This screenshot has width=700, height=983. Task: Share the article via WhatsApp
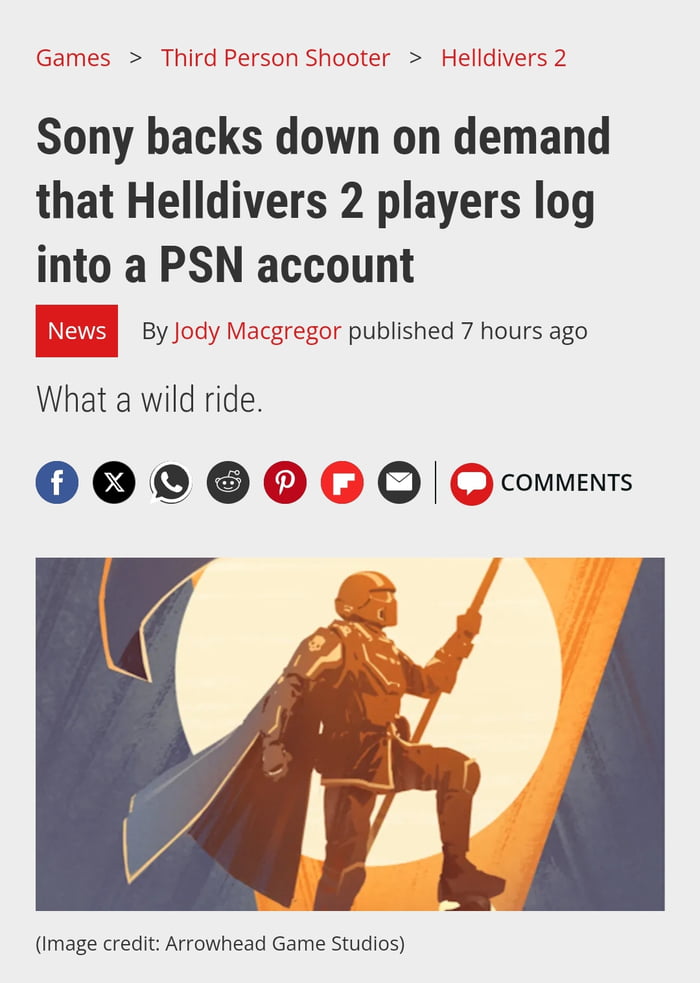click(x=170, y=482)
